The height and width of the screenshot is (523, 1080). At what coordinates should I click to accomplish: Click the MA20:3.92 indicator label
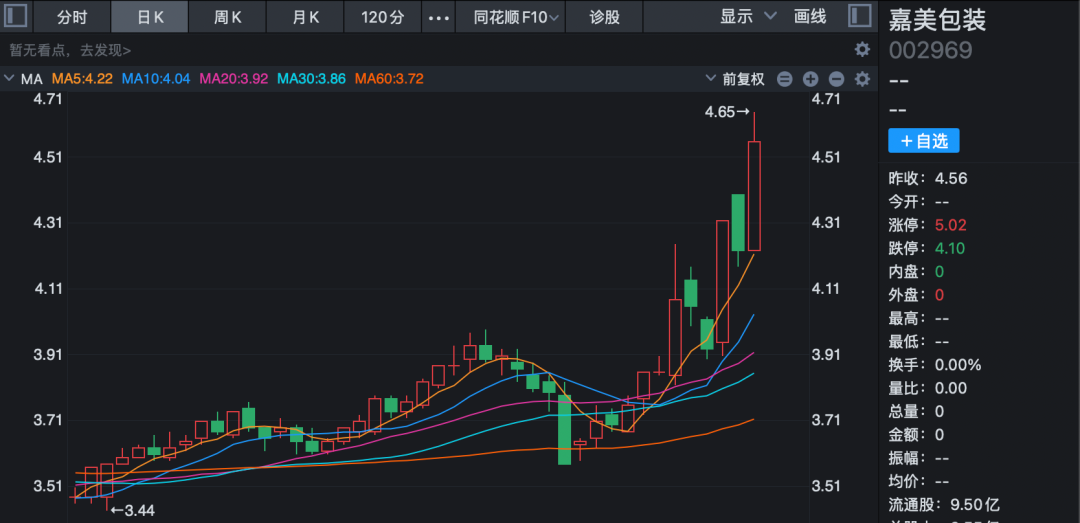(233, 79)
